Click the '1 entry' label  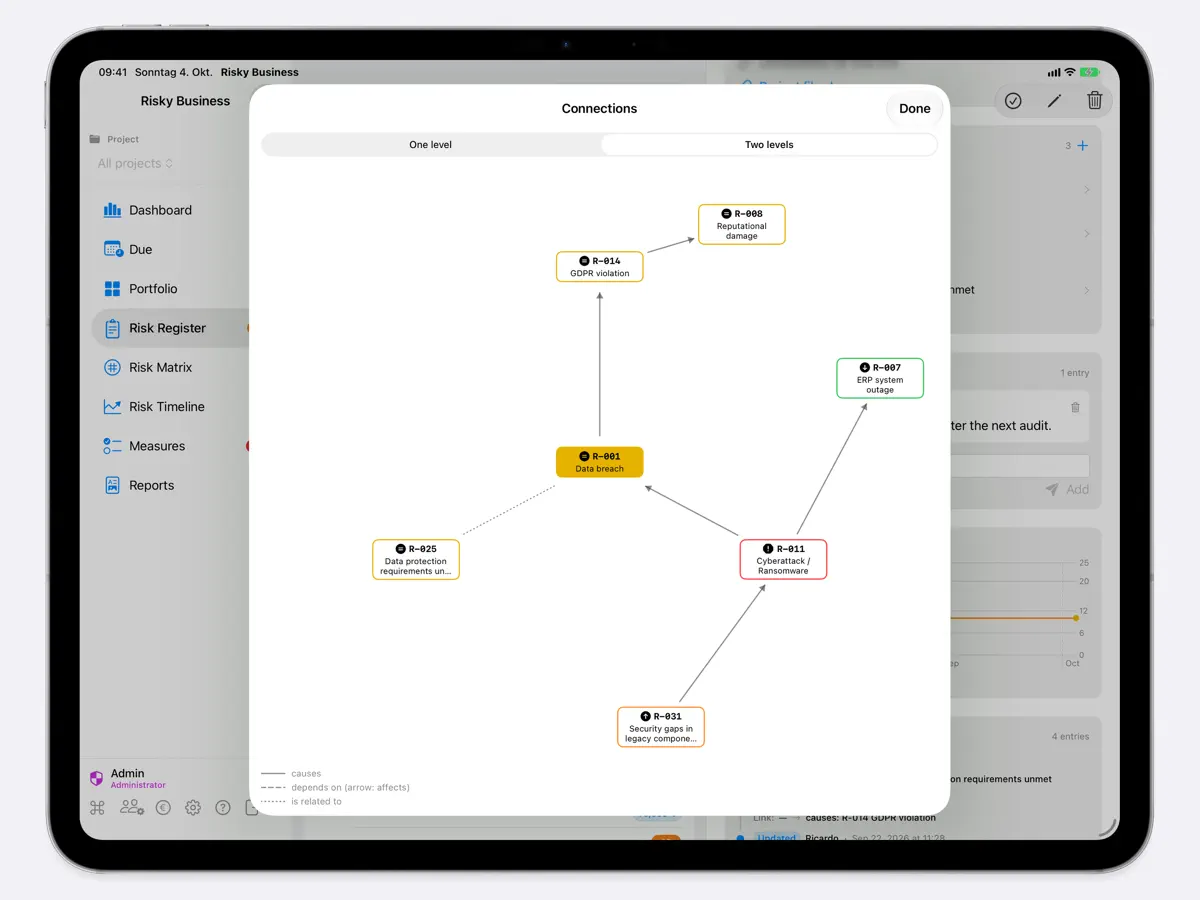pyautogui.click(x=1075, y=373)
